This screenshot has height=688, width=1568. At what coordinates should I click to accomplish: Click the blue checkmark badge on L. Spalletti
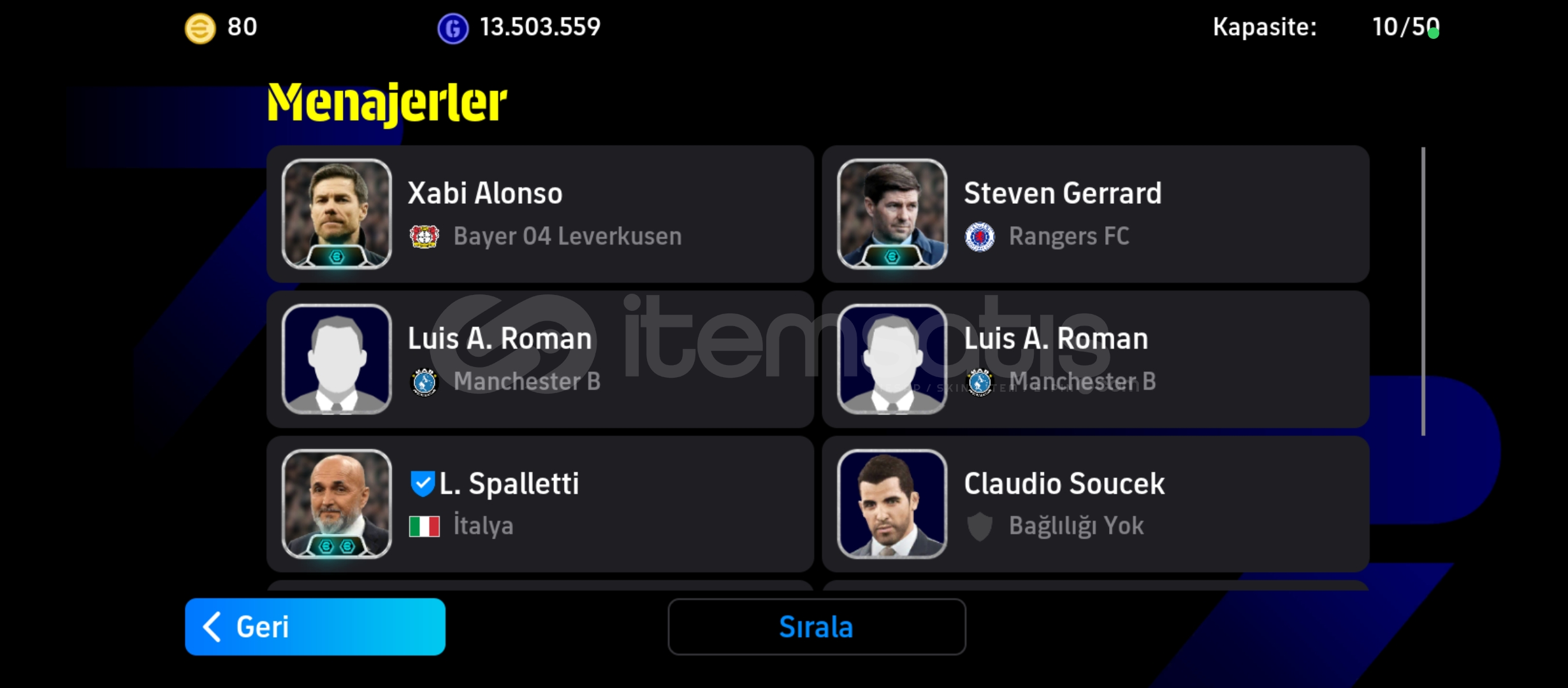(x=422, y=484)
